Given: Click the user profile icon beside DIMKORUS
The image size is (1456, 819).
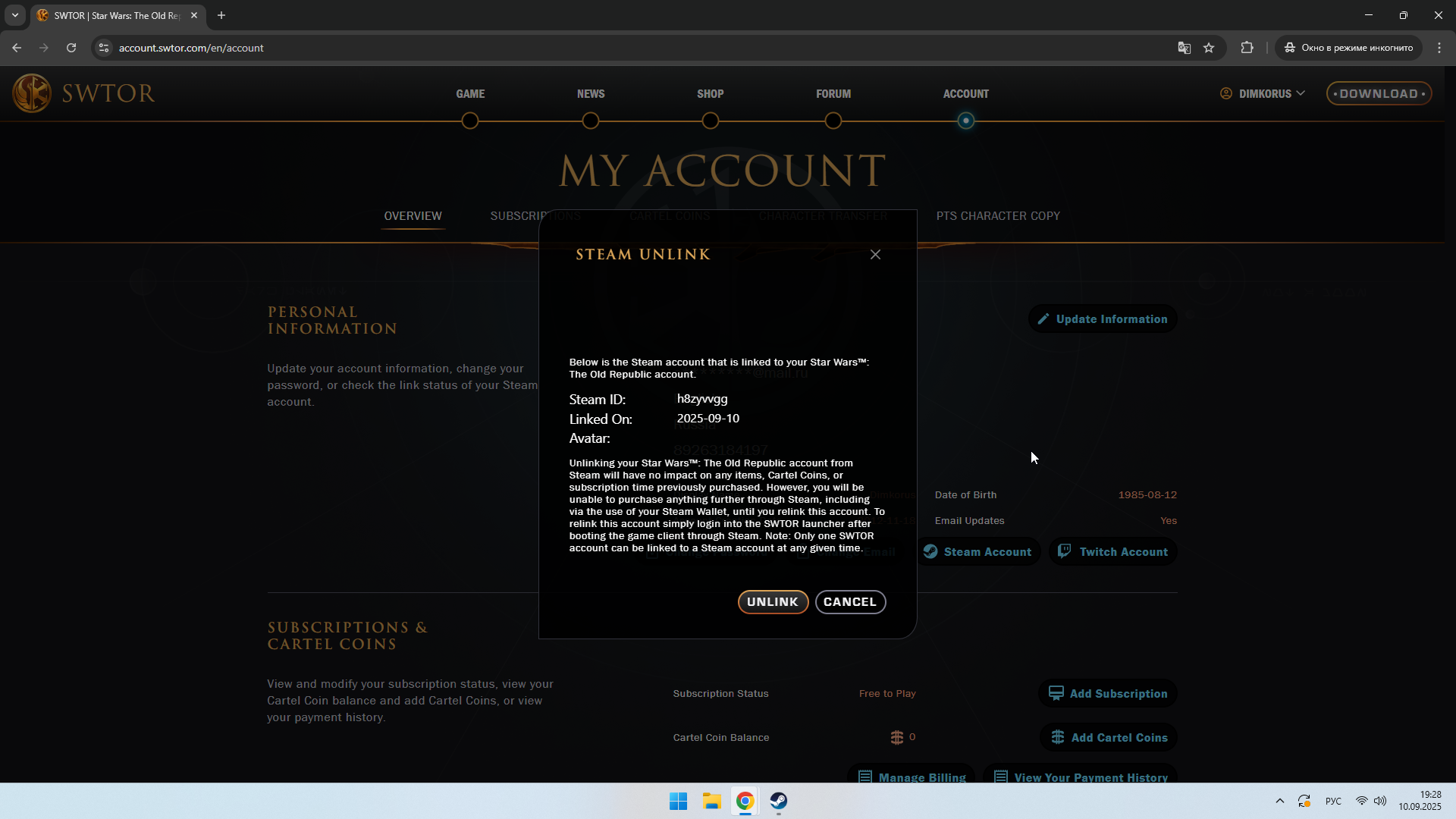Looking at the screenshot, I should coord(1226,93).
